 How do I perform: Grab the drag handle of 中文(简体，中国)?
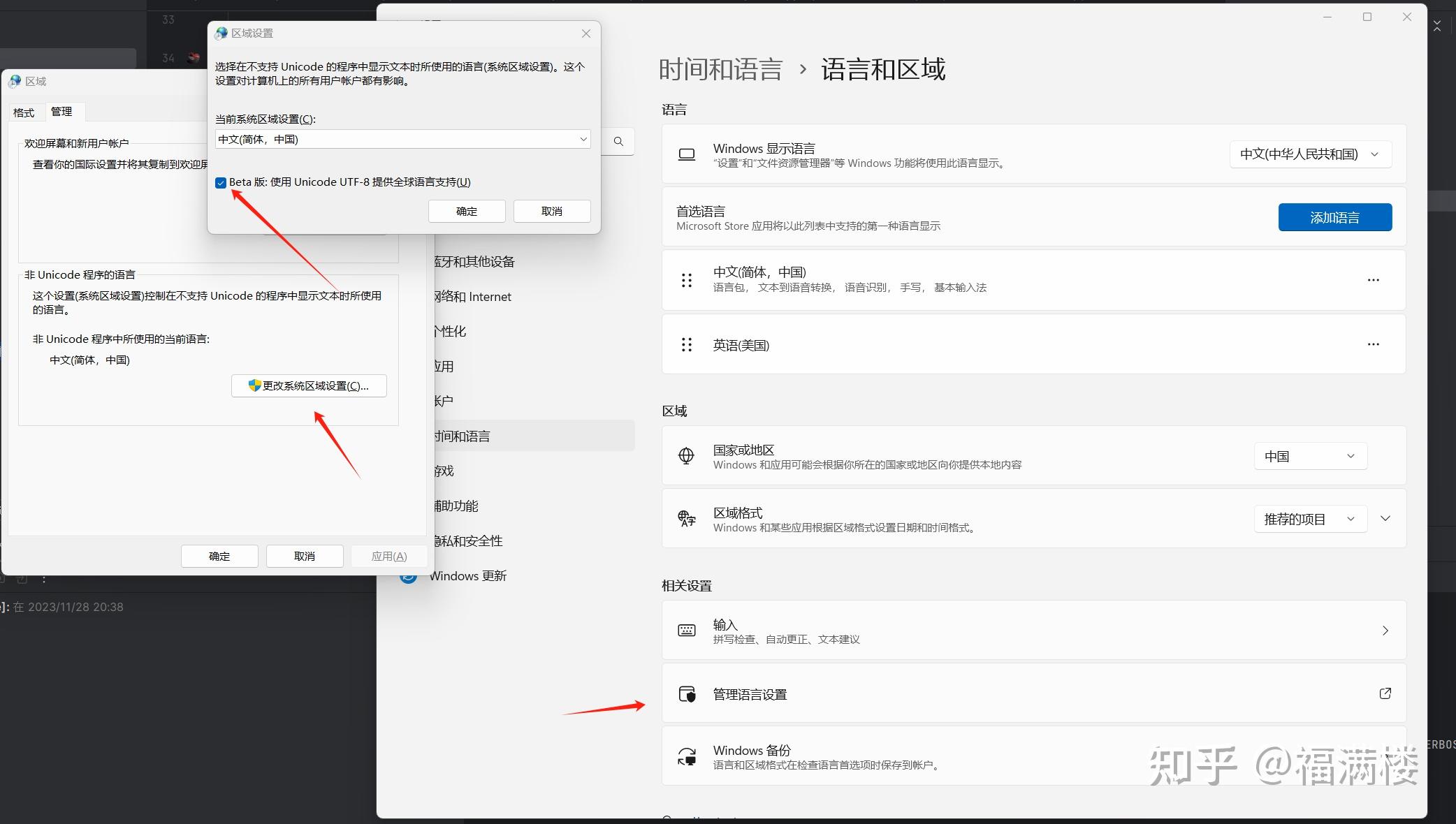687,280
